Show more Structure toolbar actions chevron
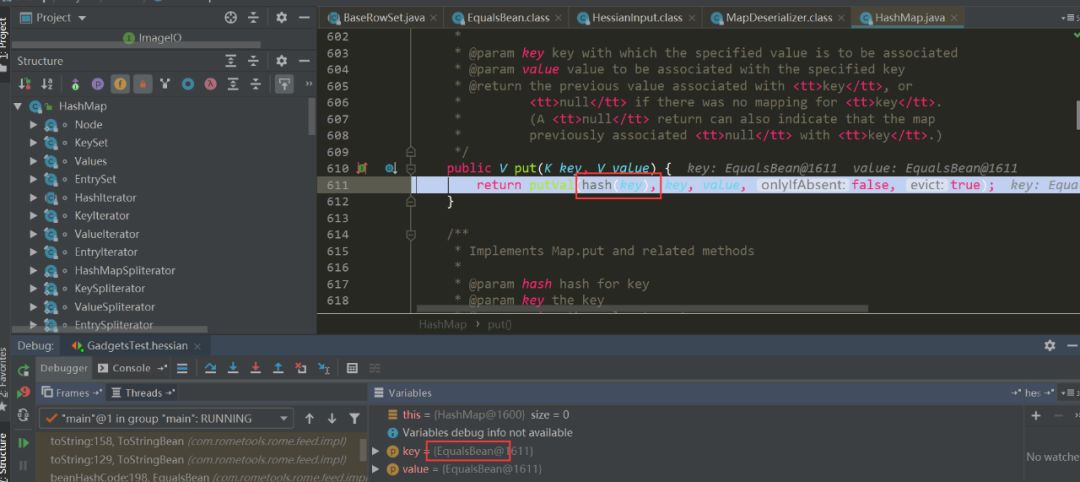 pyautogui.click(x=308, y=84)
